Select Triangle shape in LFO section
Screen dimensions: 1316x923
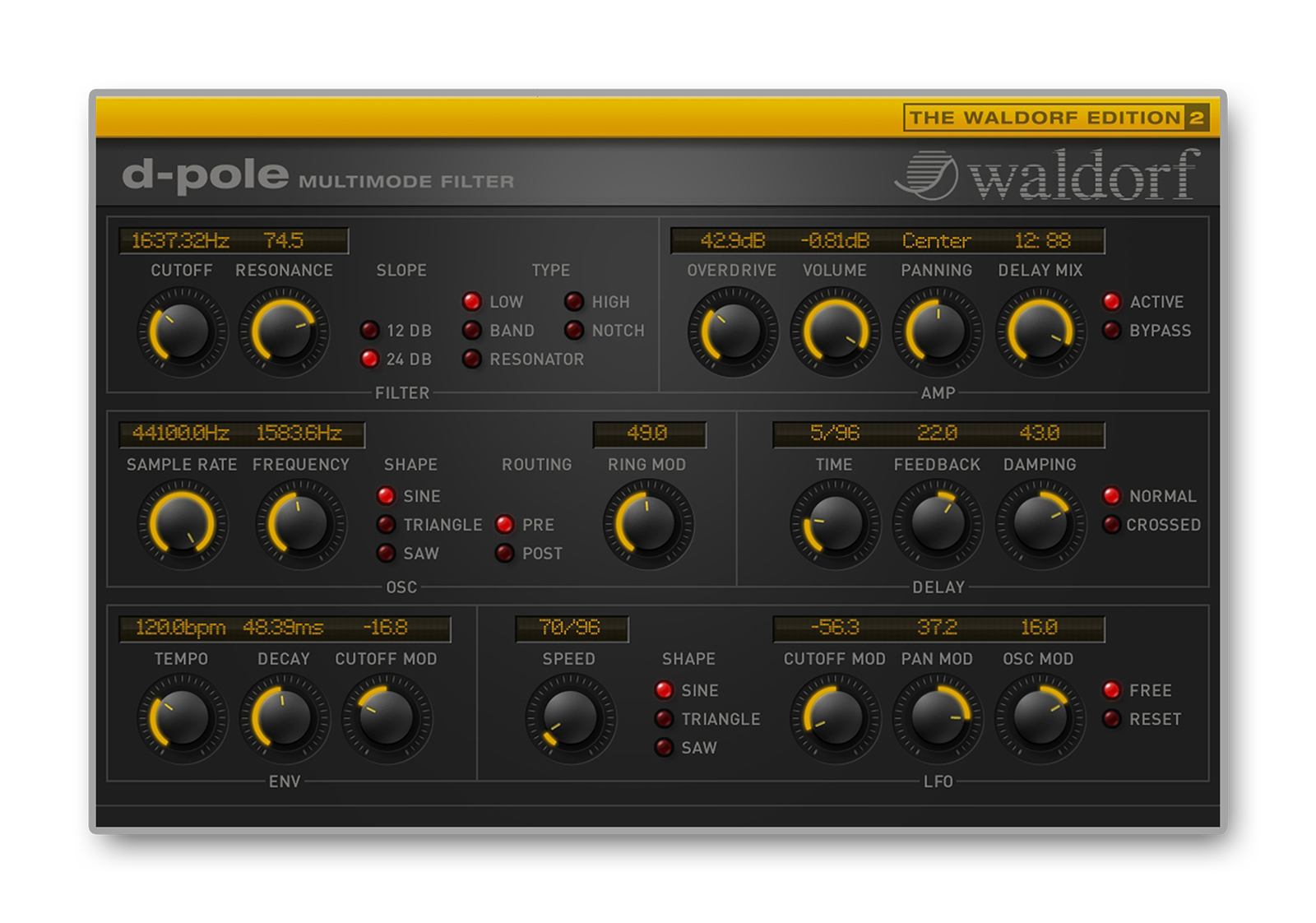pos(664,719)
